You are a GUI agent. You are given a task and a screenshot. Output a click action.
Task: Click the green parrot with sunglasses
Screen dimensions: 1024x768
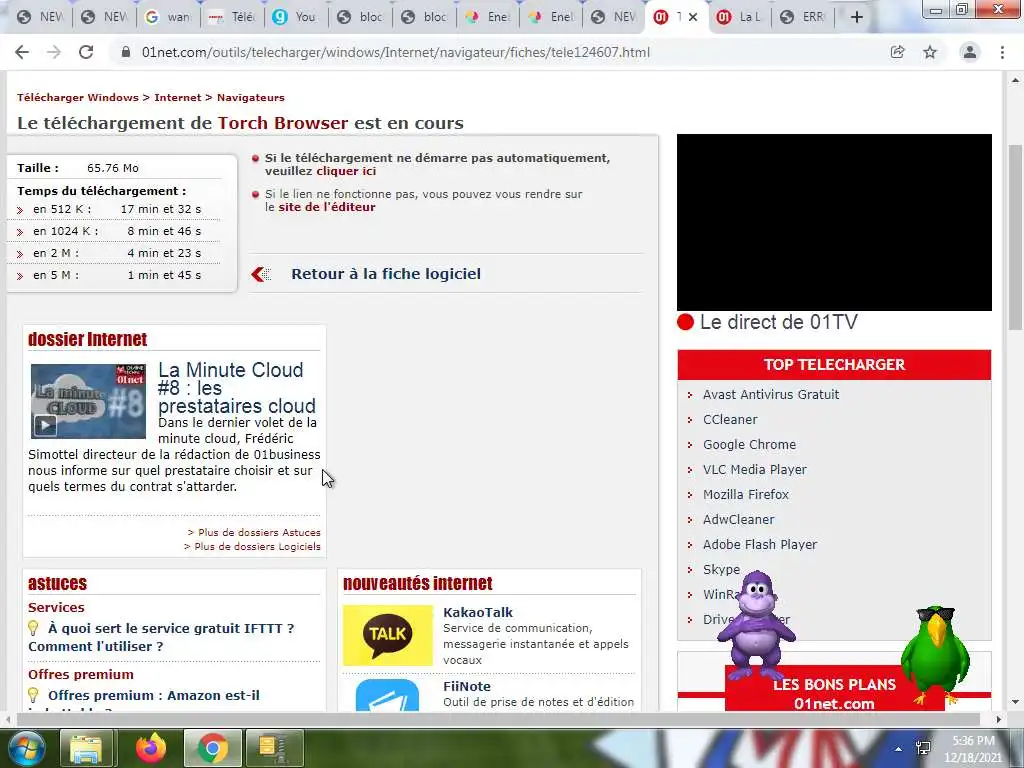935,653
